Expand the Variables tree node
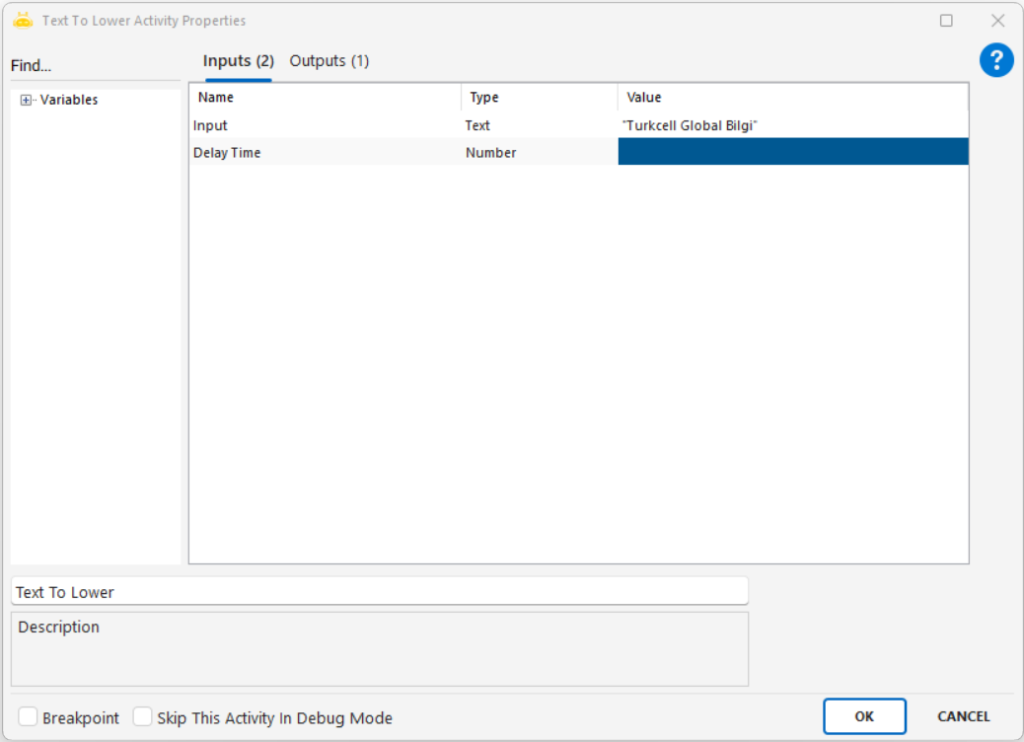The height and width of the screenshot is (742, 1024). (27, 100)
